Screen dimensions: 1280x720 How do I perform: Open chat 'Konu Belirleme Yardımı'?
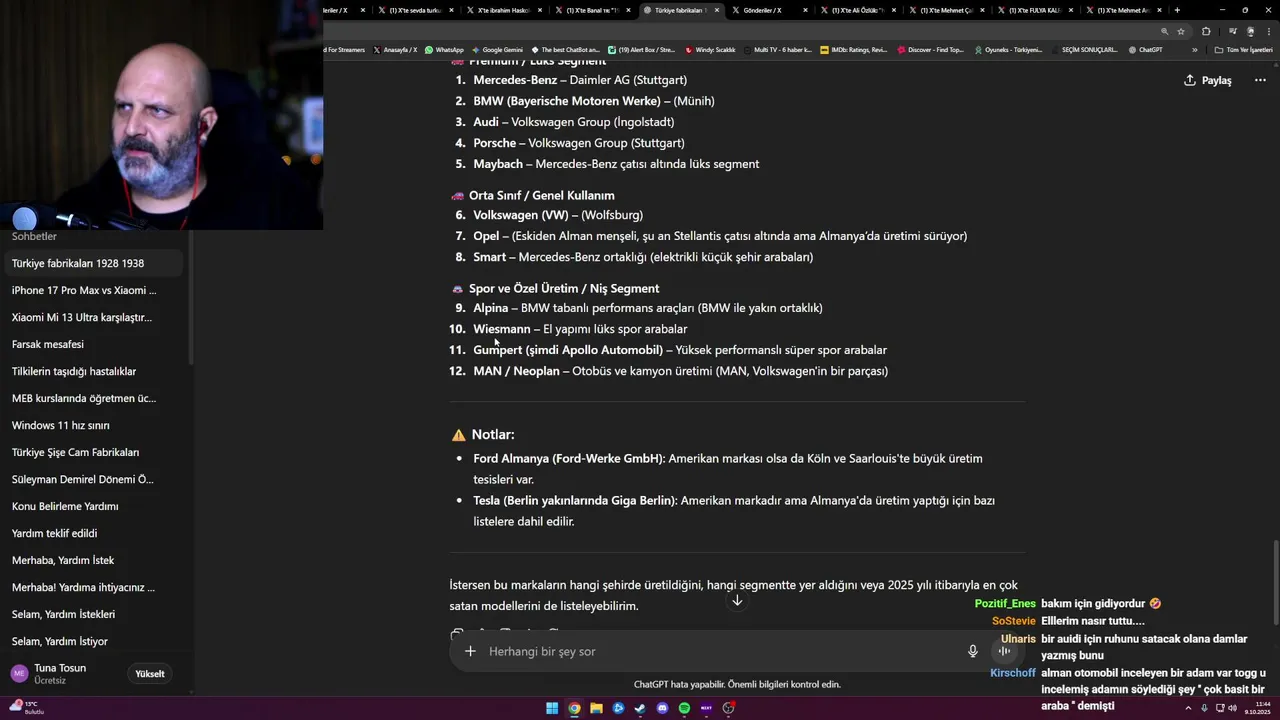click(x=92, y=506)
